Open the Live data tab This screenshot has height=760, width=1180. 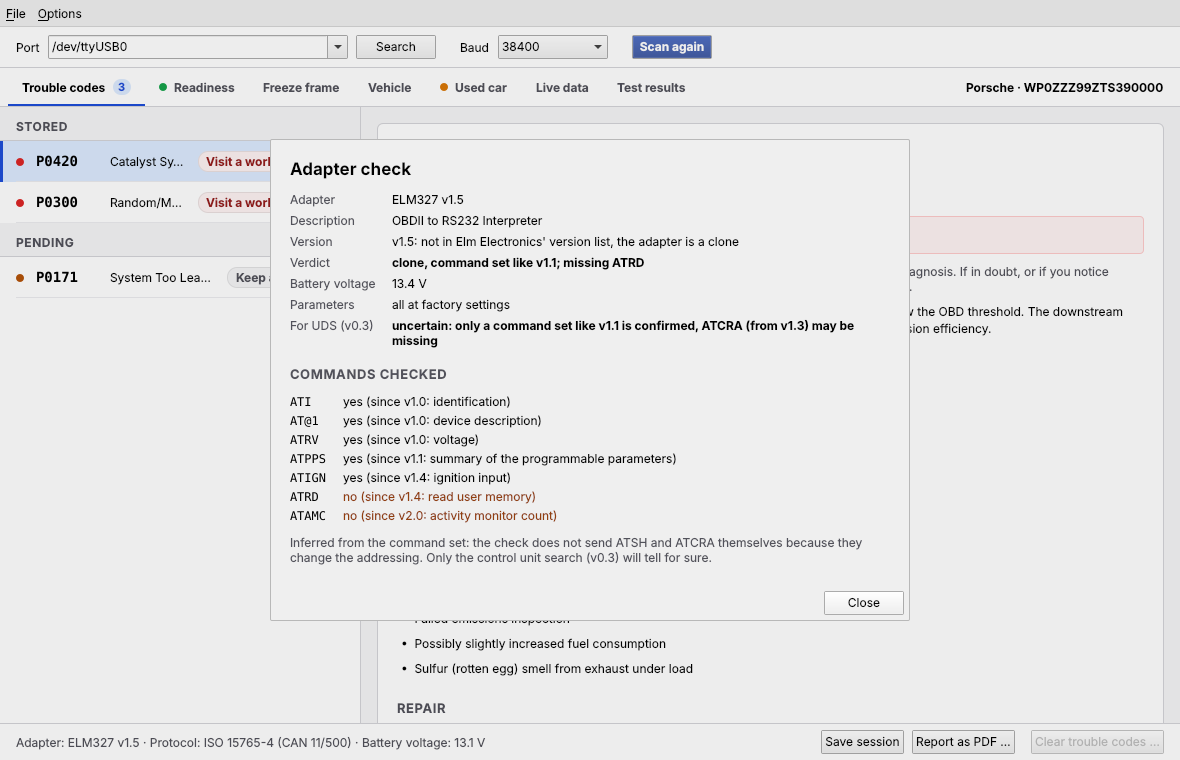coord(561,87)
